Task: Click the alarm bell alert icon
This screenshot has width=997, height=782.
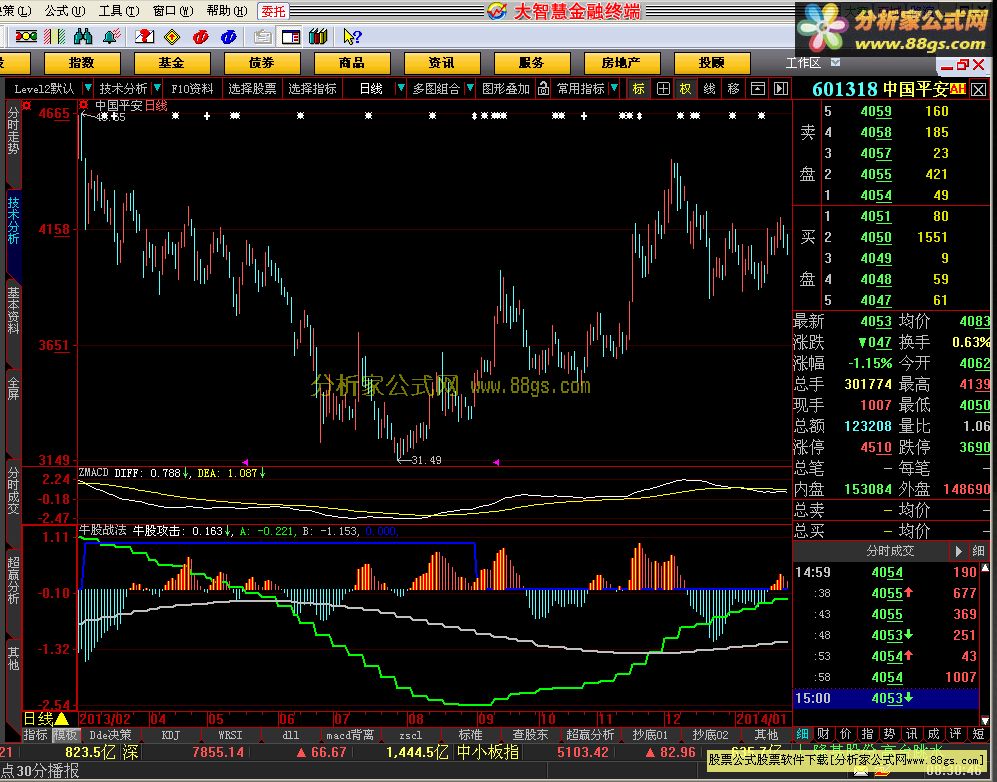Action: 112,37
